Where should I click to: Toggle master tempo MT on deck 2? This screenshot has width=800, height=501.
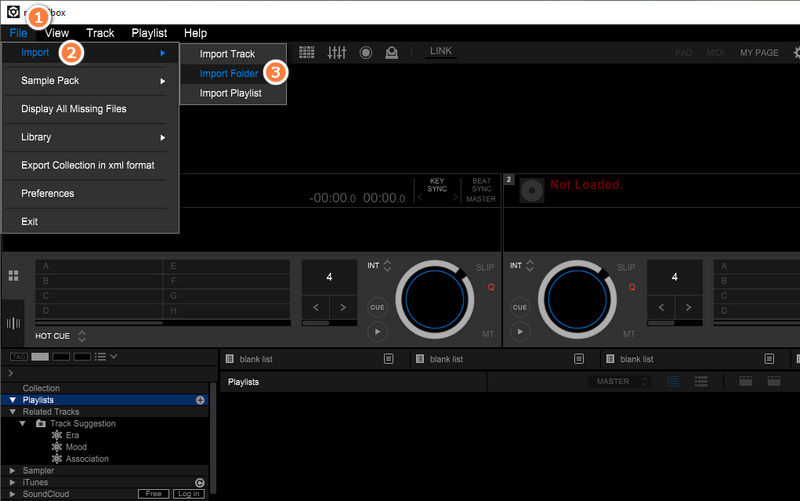(629, 334)
